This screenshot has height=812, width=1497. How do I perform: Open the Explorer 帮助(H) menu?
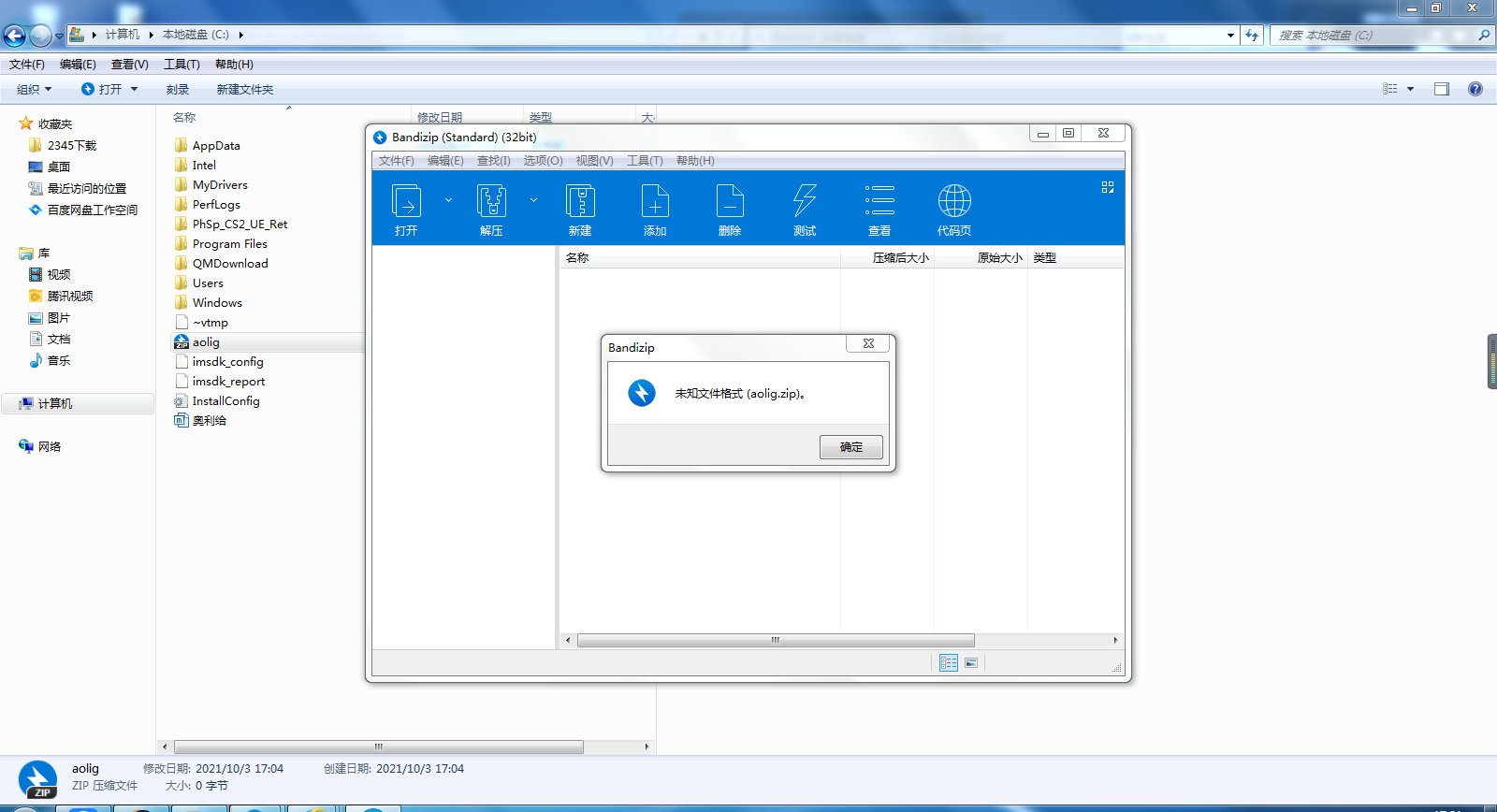pyautogui.click(x=234, y=64)
